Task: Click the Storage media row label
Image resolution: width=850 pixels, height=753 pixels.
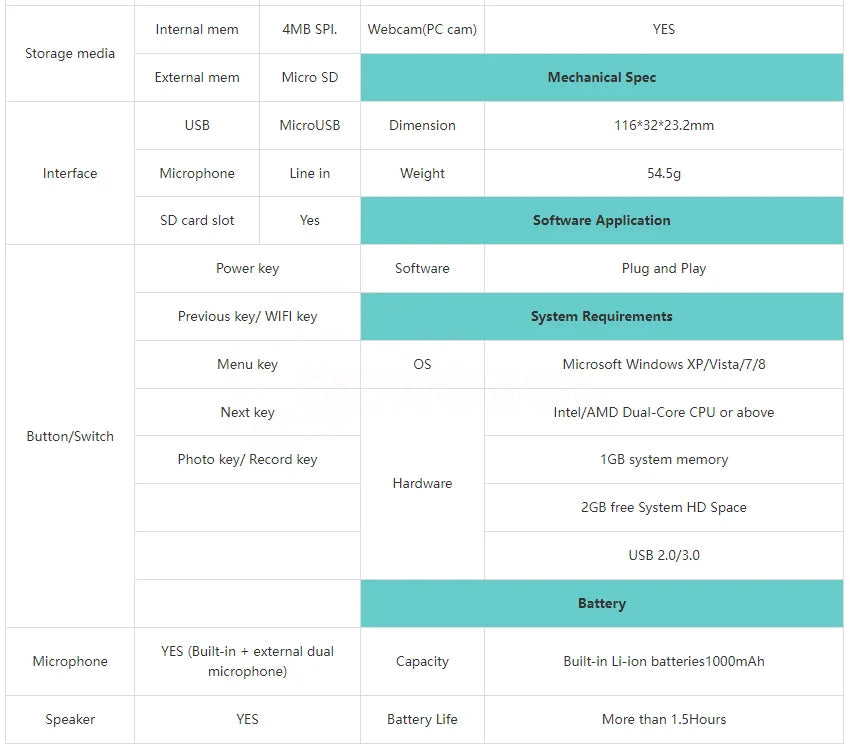Action: pos(70,53)
